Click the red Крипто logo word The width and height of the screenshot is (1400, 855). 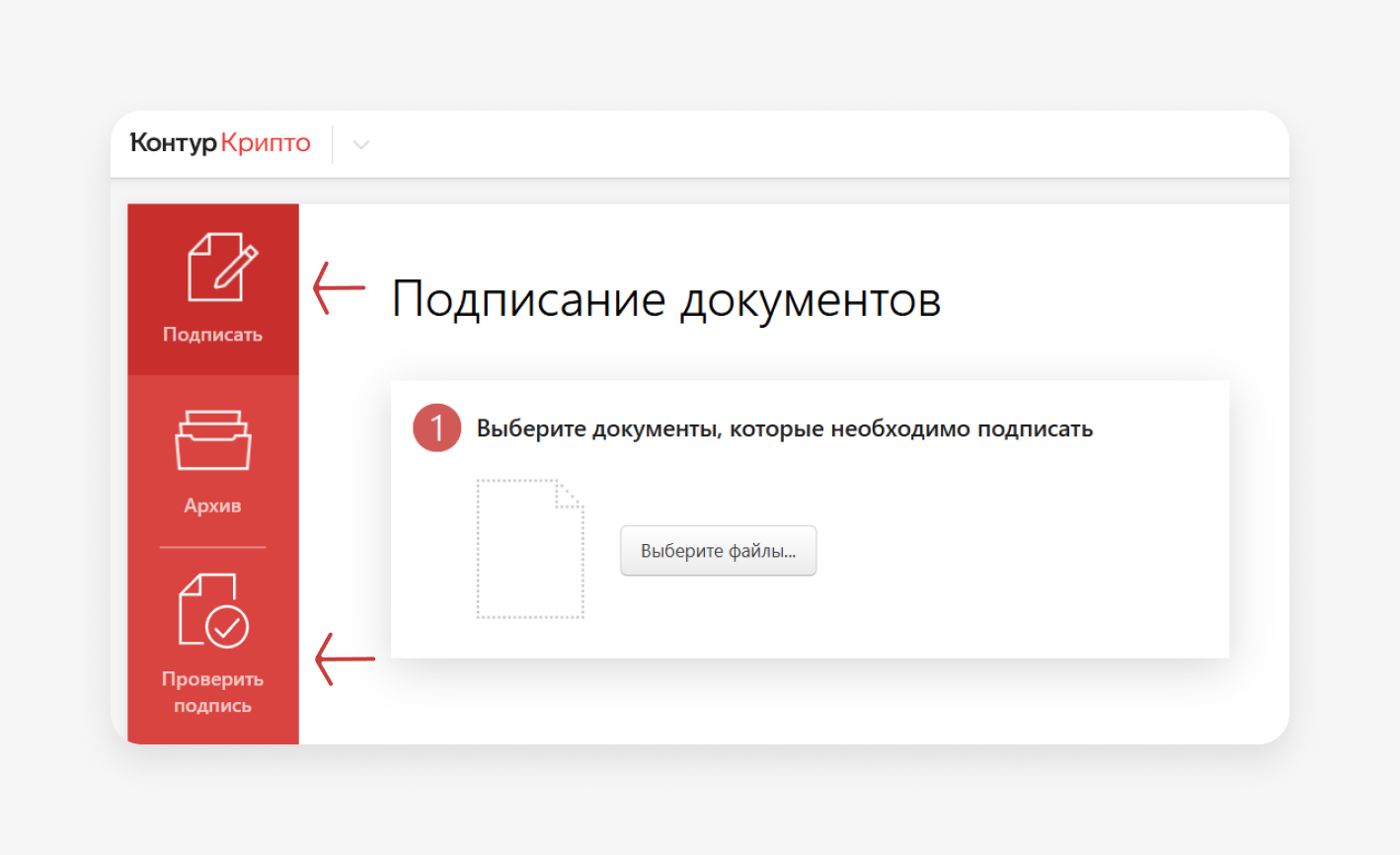point(266,143)
